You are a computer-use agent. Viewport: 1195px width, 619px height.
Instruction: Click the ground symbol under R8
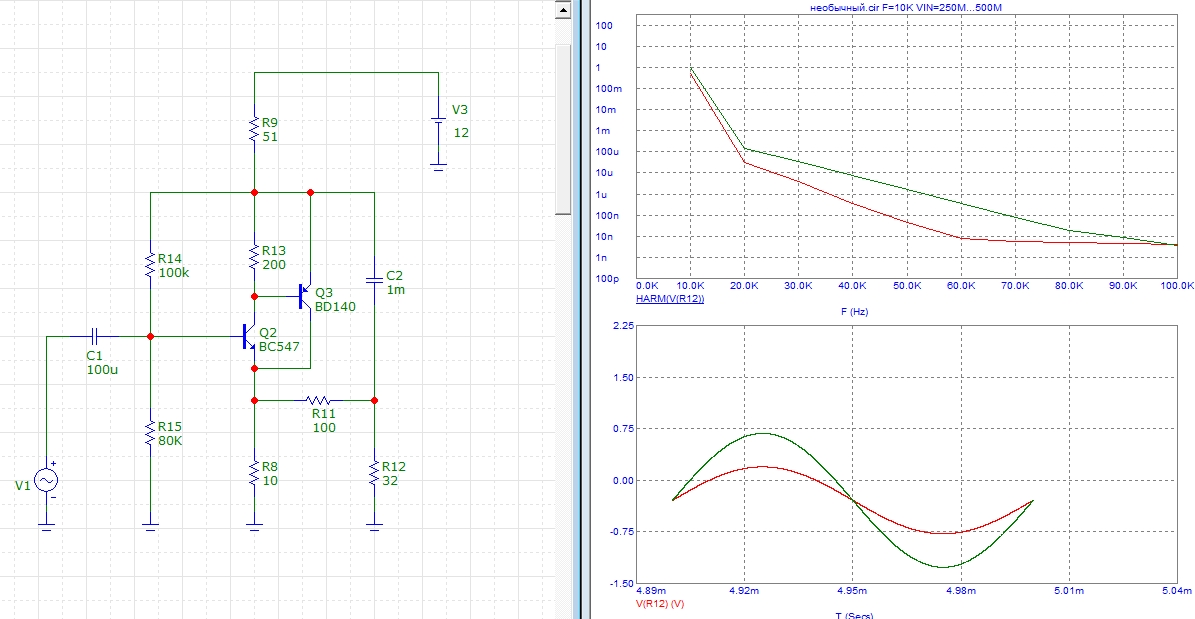(x=255, y=526)
